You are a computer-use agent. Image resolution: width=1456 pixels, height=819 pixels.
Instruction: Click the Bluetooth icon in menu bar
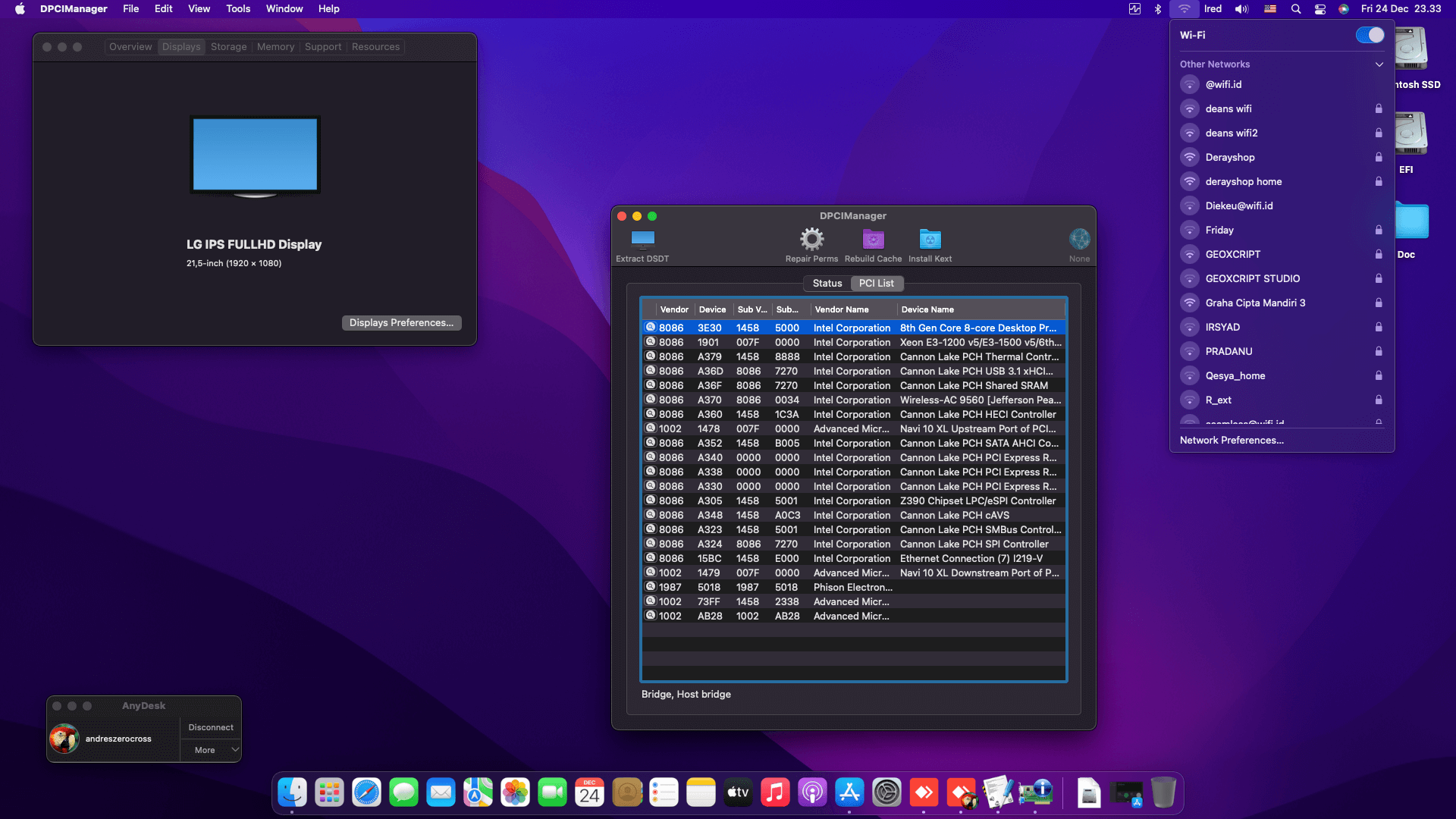(x=1158, y=9)
